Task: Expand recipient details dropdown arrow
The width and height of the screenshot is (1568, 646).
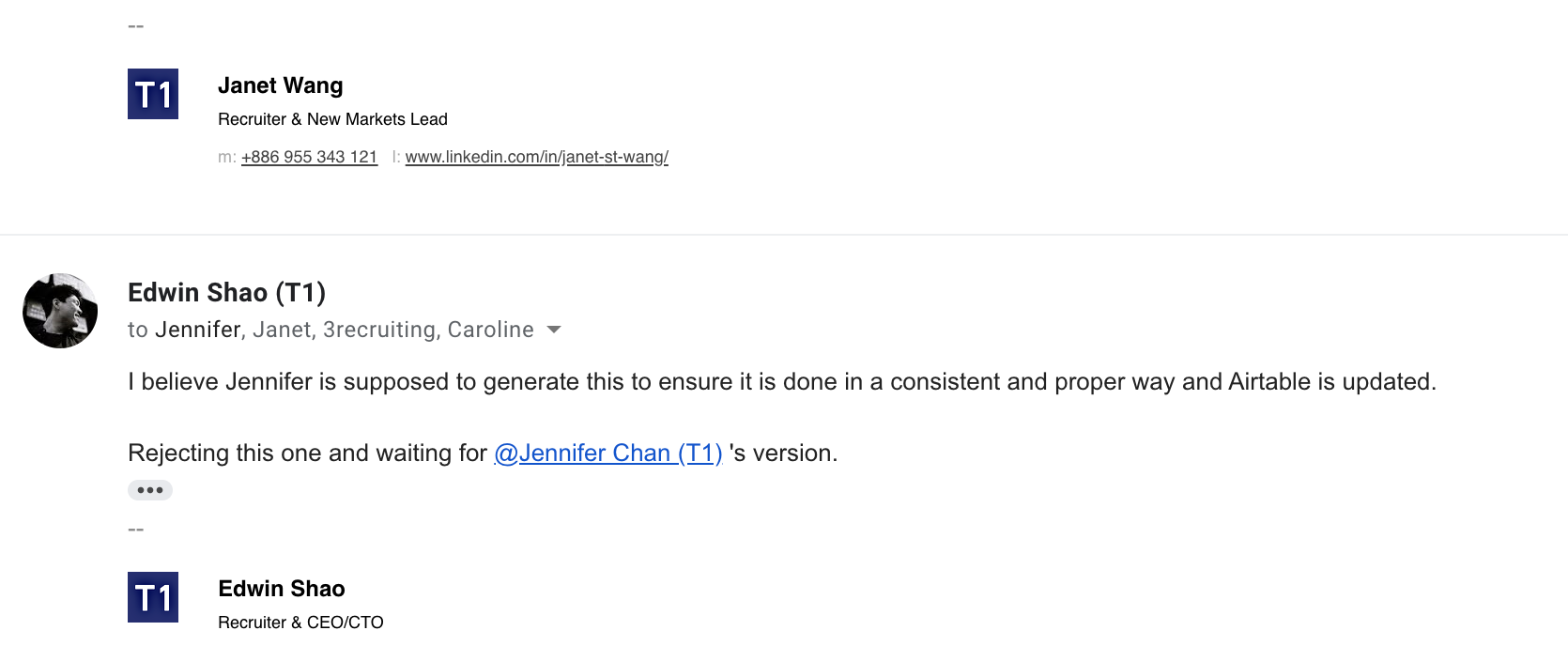Action: point(554,330)
